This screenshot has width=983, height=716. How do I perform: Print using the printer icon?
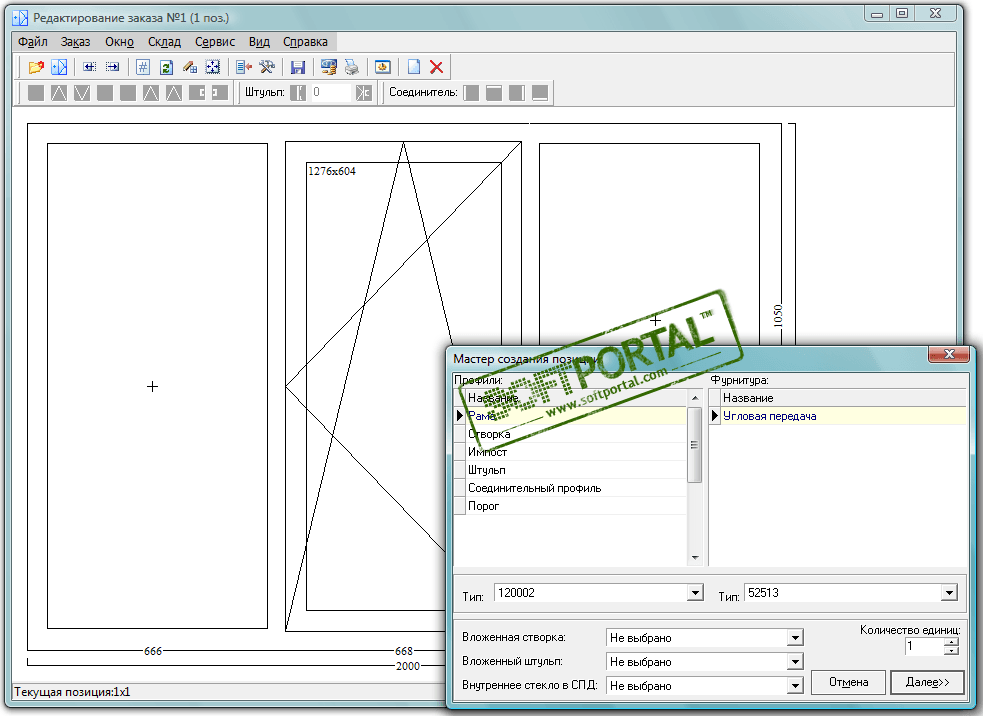[352, 67]
